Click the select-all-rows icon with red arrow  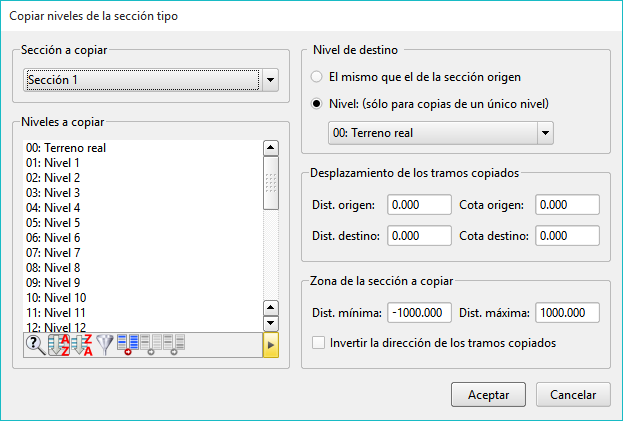point(128,345)
